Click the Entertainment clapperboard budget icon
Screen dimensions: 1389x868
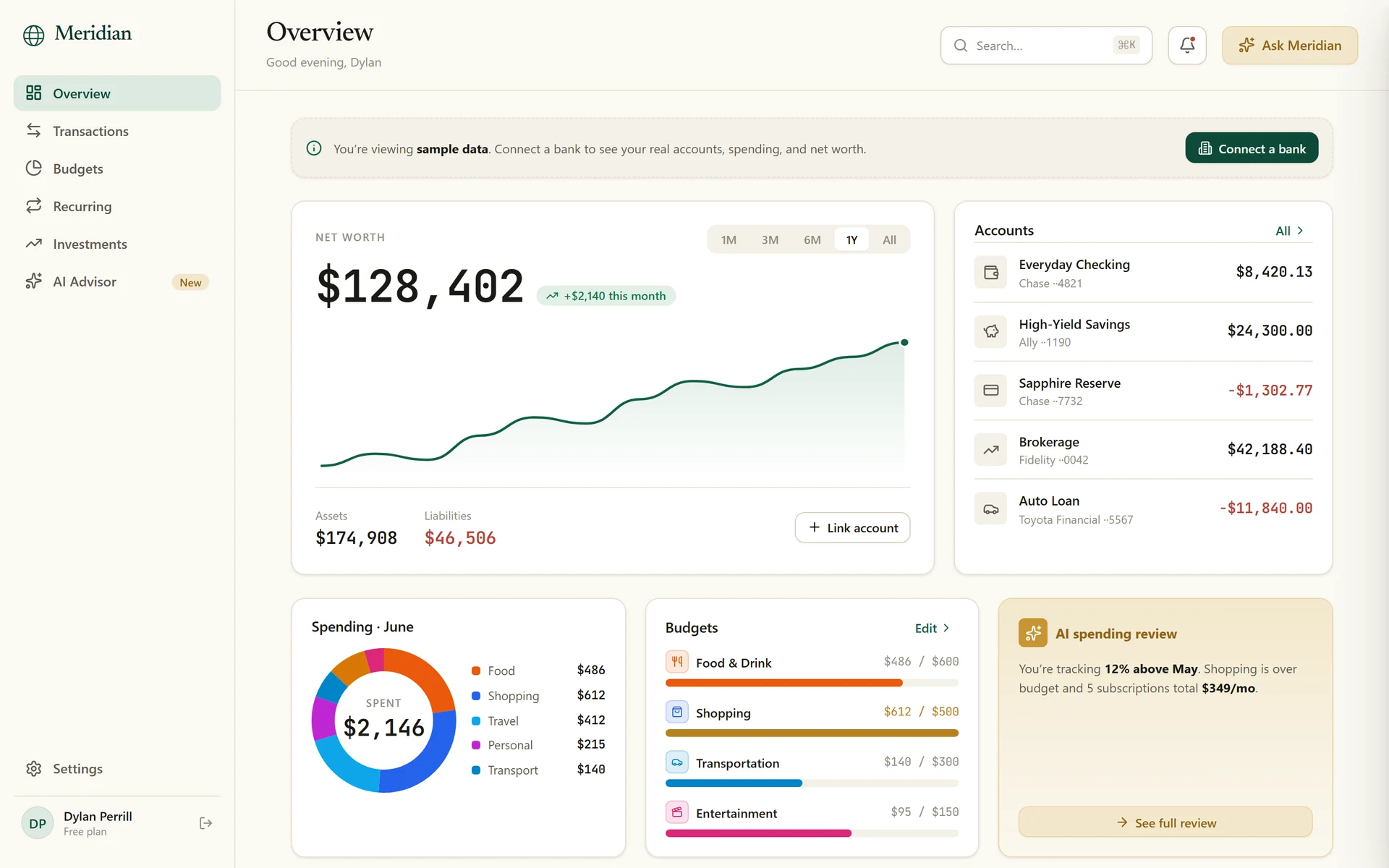click(x=676, y=812)
